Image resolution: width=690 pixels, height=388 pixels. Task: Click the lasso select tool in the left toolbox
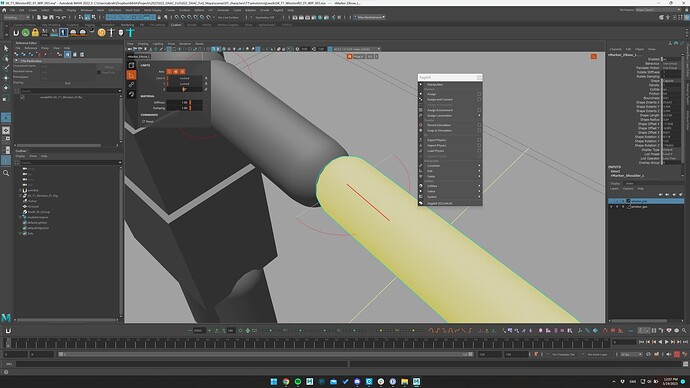(x=6, y=58)
